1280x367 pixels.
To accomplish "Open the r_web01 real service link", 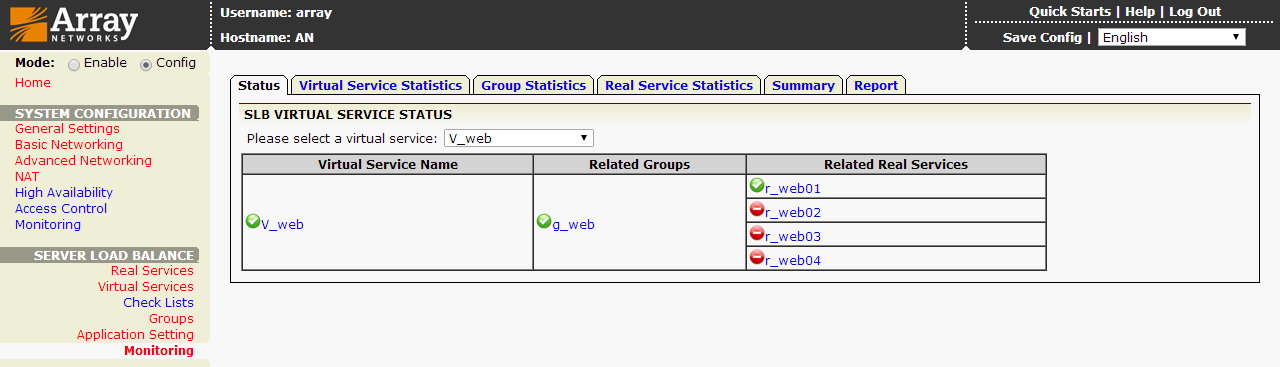I will point(793,188).
